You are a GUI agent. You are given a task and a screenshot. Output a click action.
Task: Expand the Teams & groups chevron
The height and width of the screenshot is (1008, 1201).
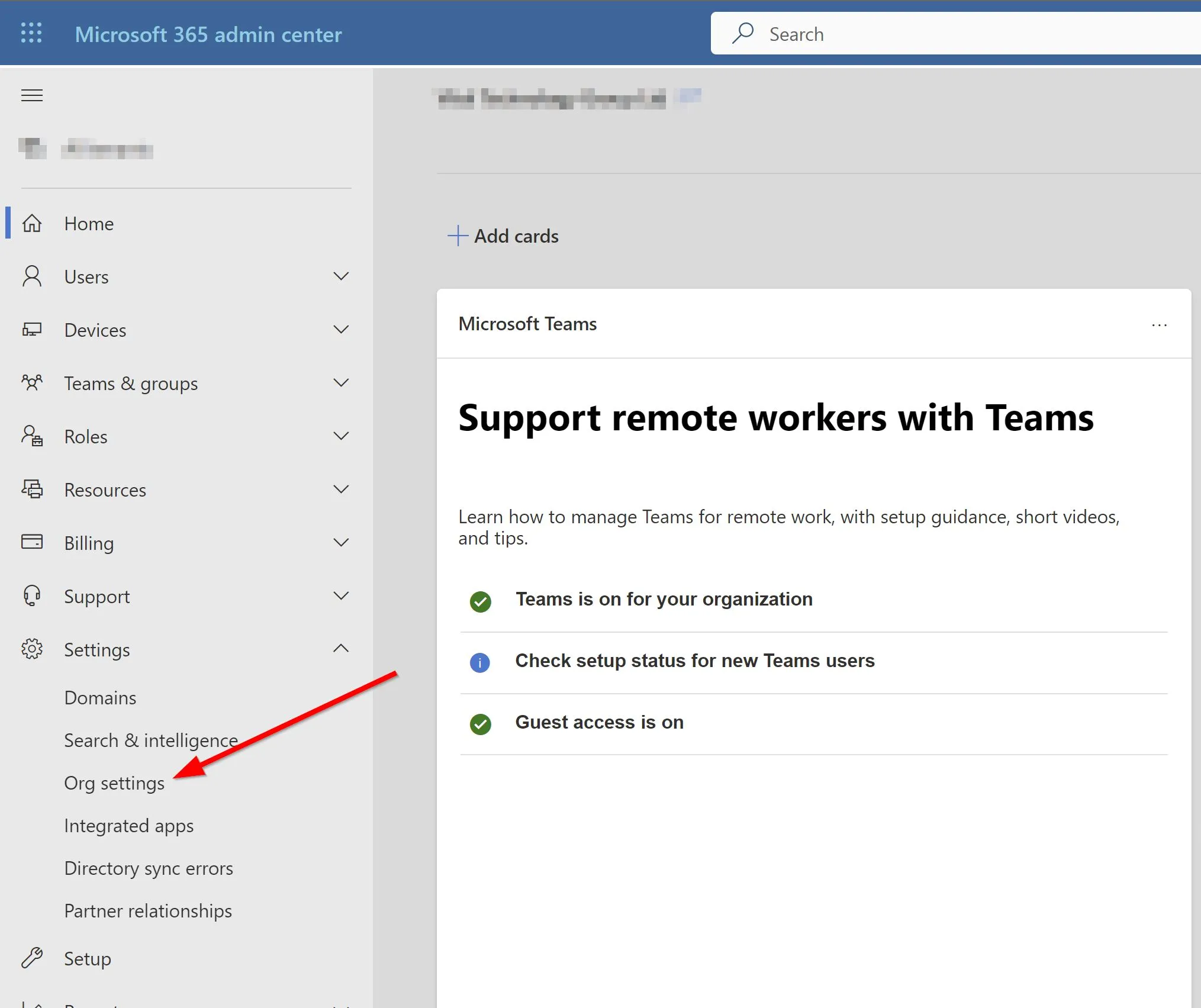(x=341, y=383)
